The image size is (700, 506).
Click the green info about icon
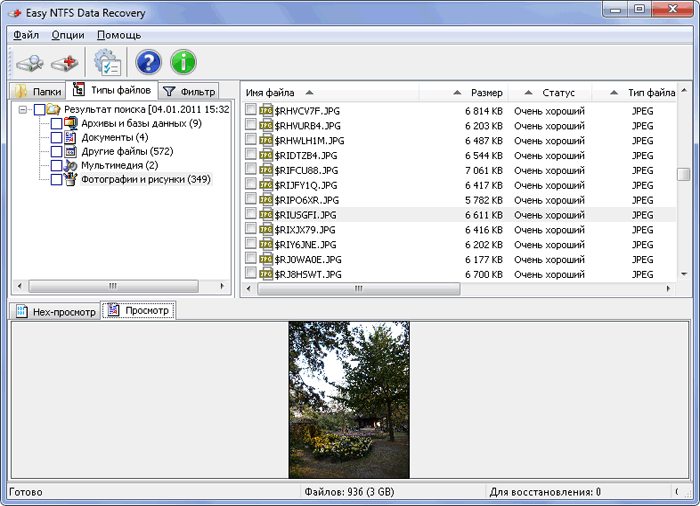pyautogui.click(x=183, y=63)
